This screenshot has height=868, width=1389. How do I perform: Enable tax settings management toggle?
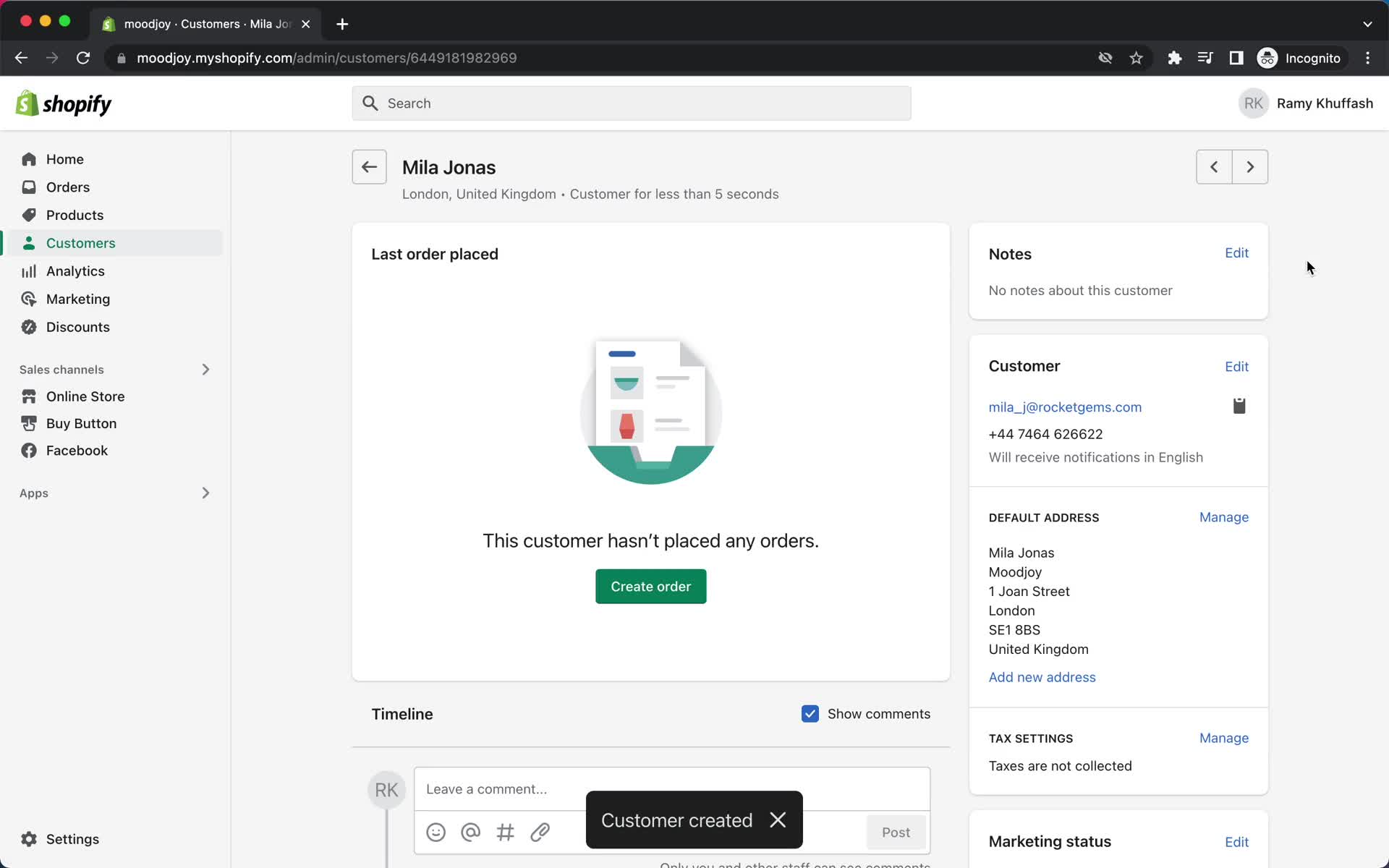1223,738
